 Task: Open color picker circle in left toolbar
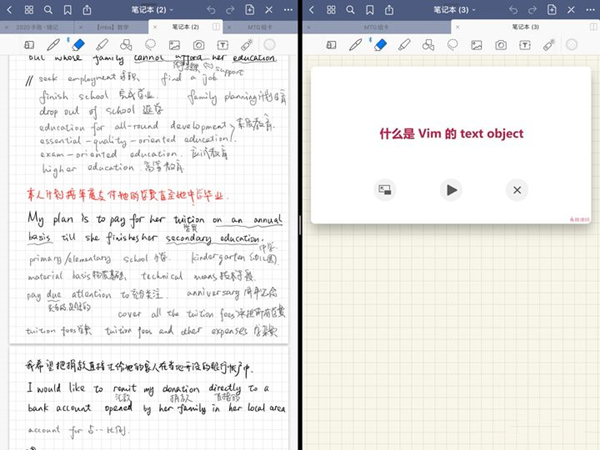pos(270,45)
